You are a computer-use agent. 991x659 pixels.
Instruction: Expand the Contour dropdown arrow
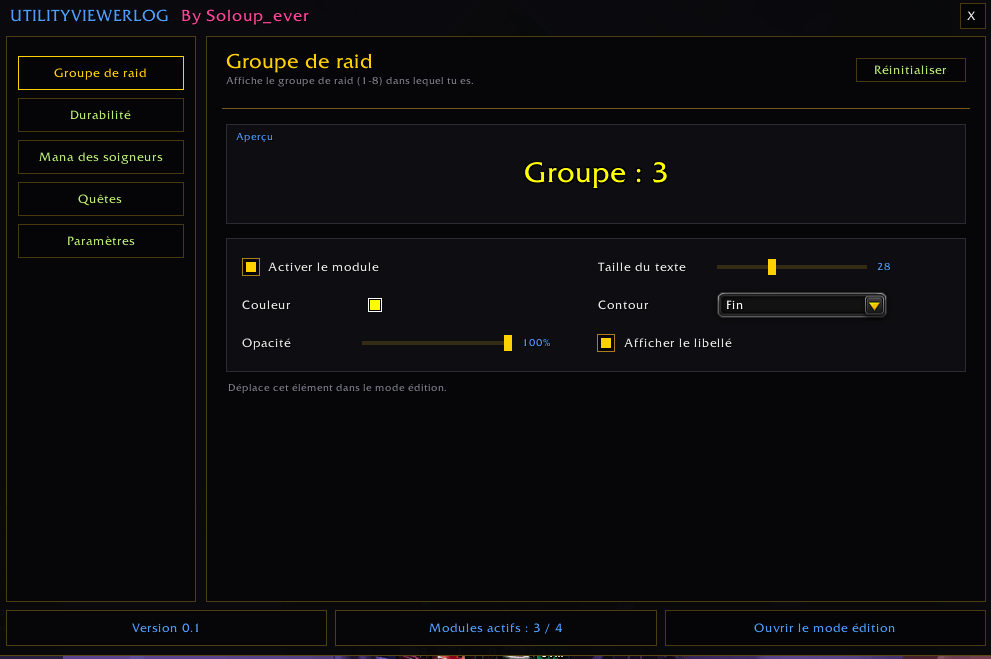click(874, 305)
